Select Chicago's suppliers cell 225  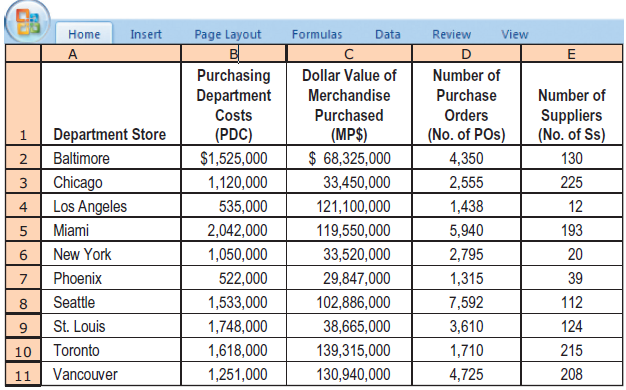pyautogui.click(x=572, y=182)
